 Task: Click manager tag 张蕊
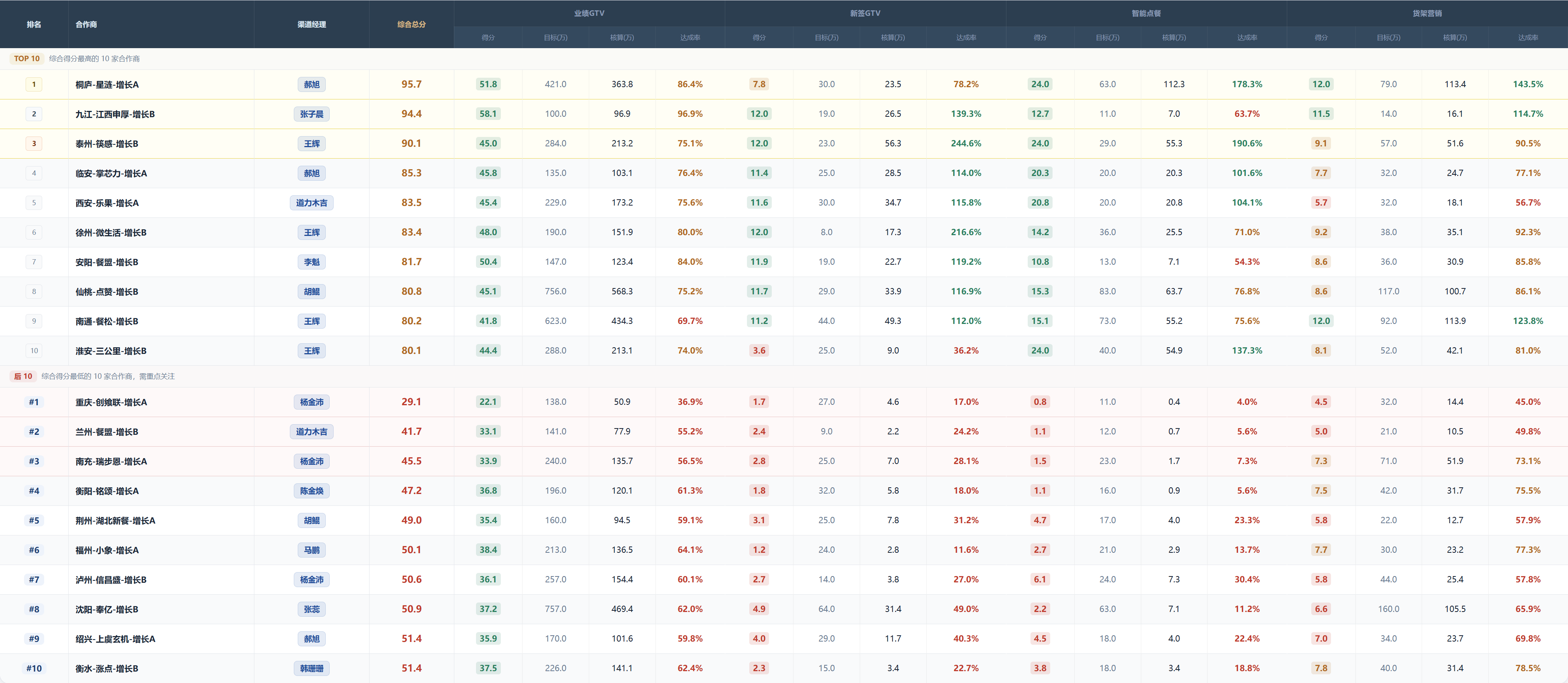(312, 609)
